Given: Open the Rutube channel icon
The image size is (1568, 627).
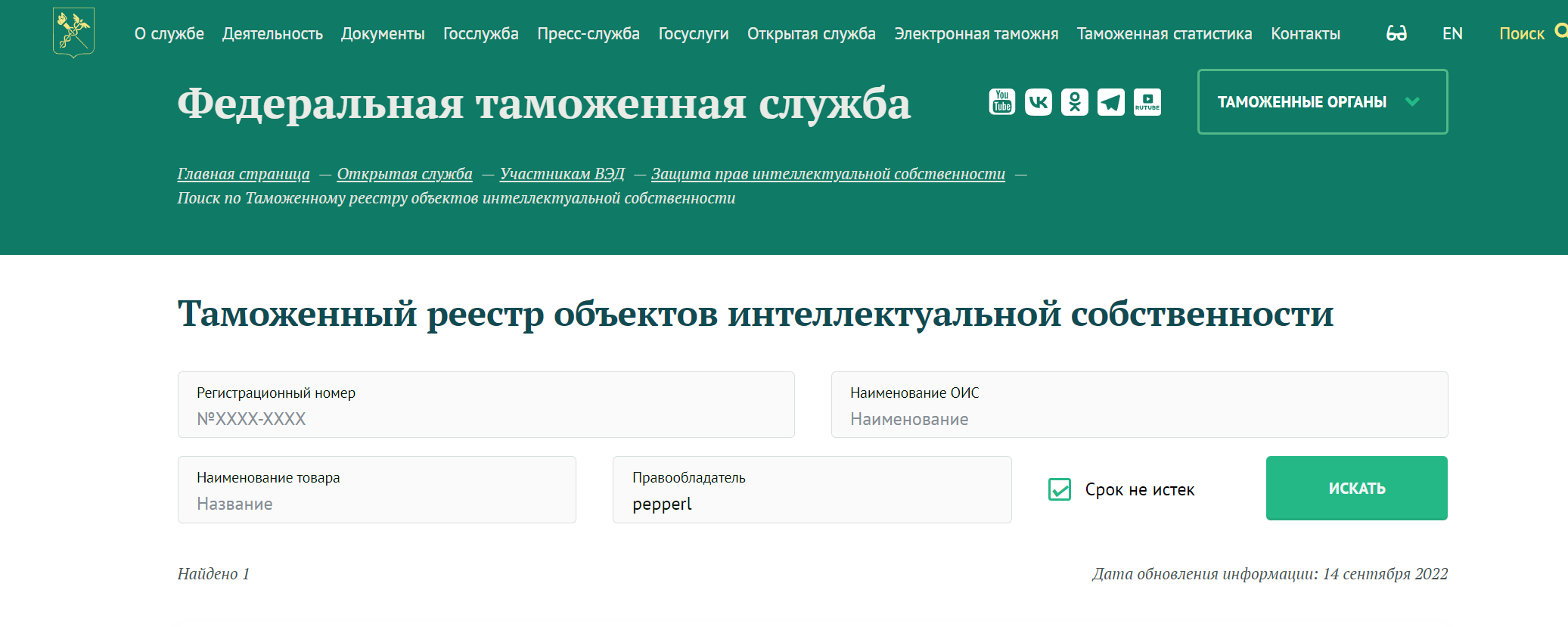Looking at the screenshot, I should pyautogui.click(x=1147, y=102).
